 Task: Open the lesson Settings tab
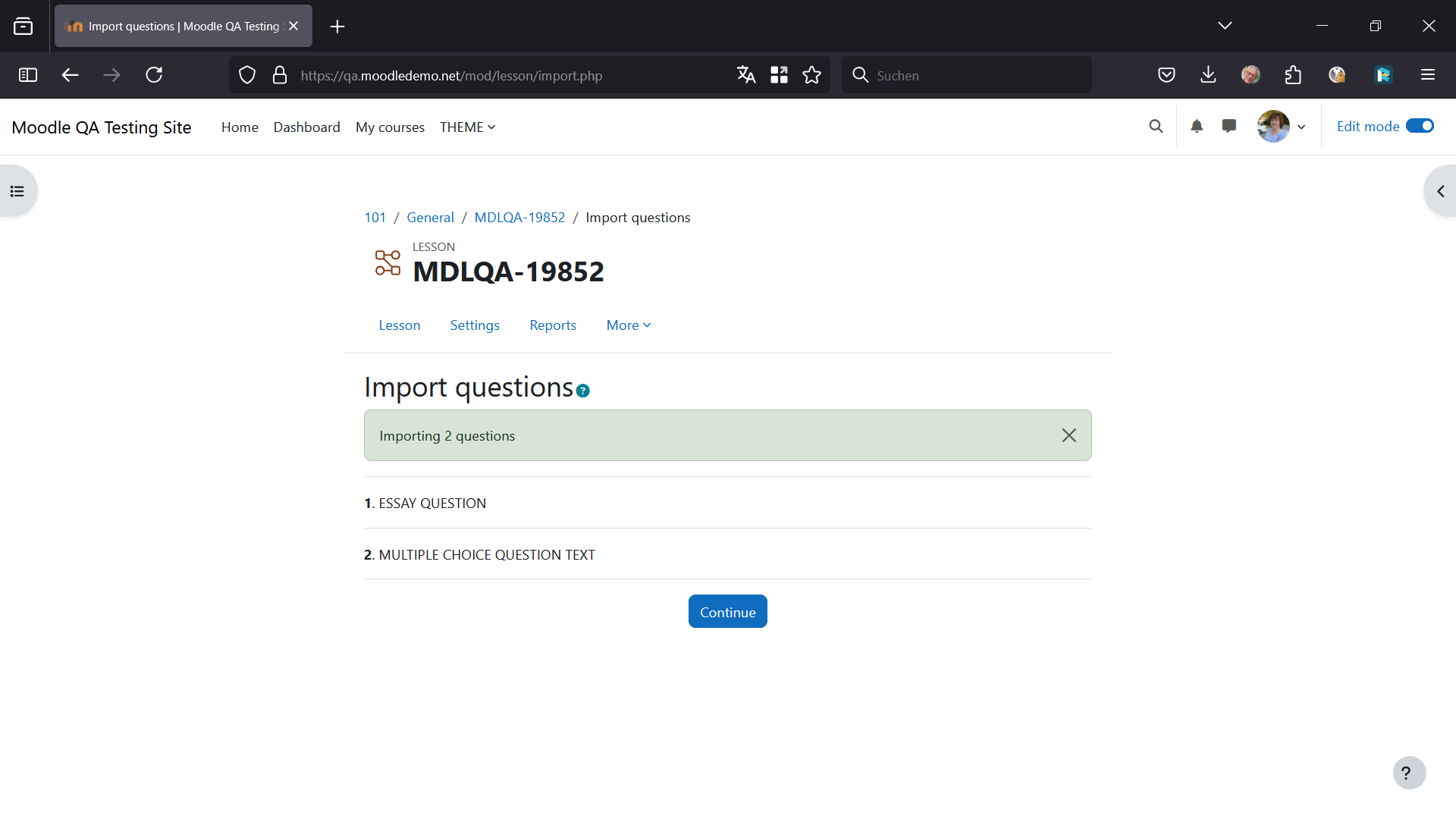tap(475, 325)
